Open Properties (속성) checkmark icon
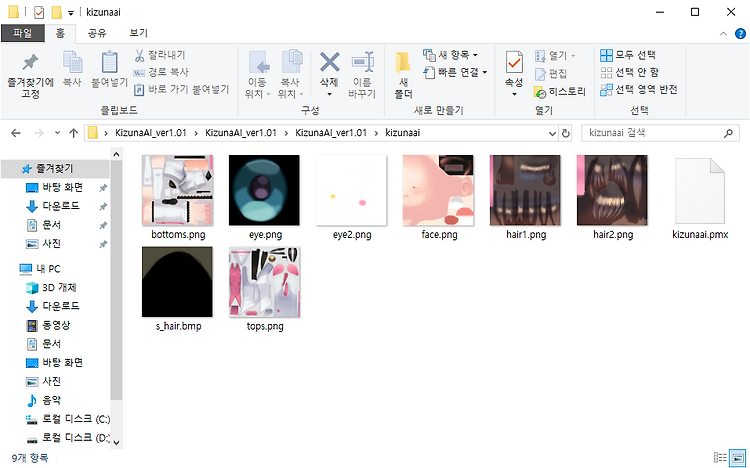Viewport: 750px width, 468px height. pos(514,62)
